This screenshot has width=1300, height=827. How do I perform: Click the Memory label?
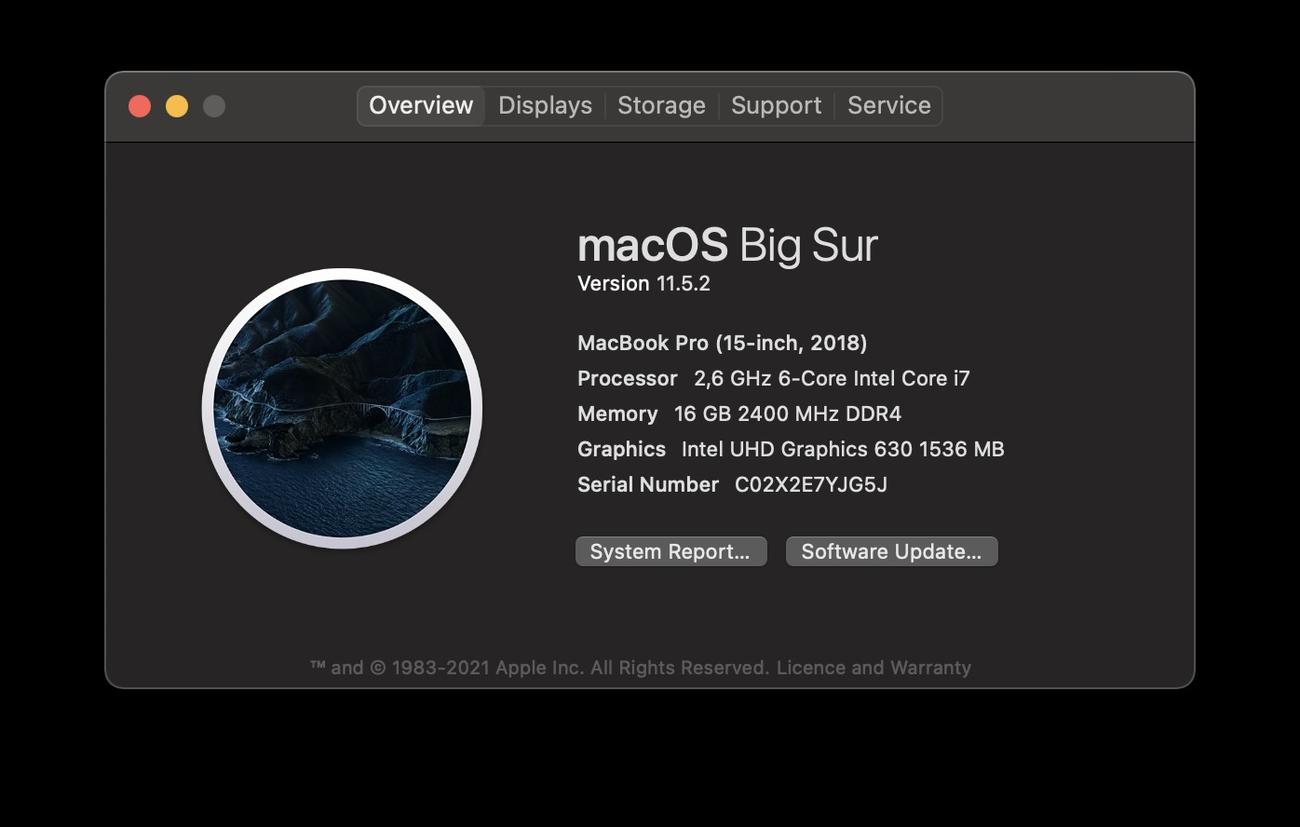pyautogui.click(x=617, y=413)
